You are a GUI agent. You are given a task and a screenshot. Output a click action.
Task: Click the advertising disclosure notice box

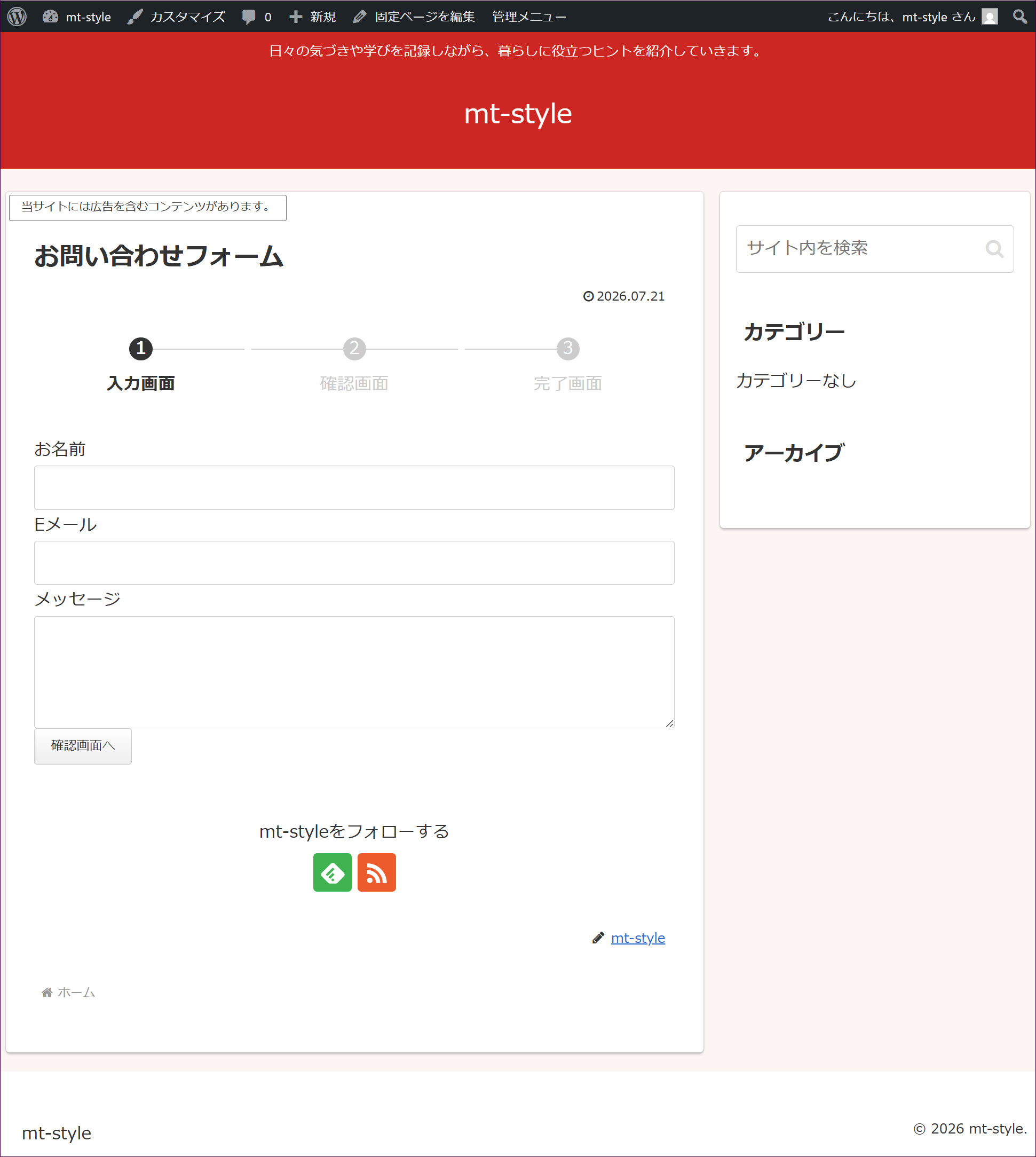click(148, 207)
